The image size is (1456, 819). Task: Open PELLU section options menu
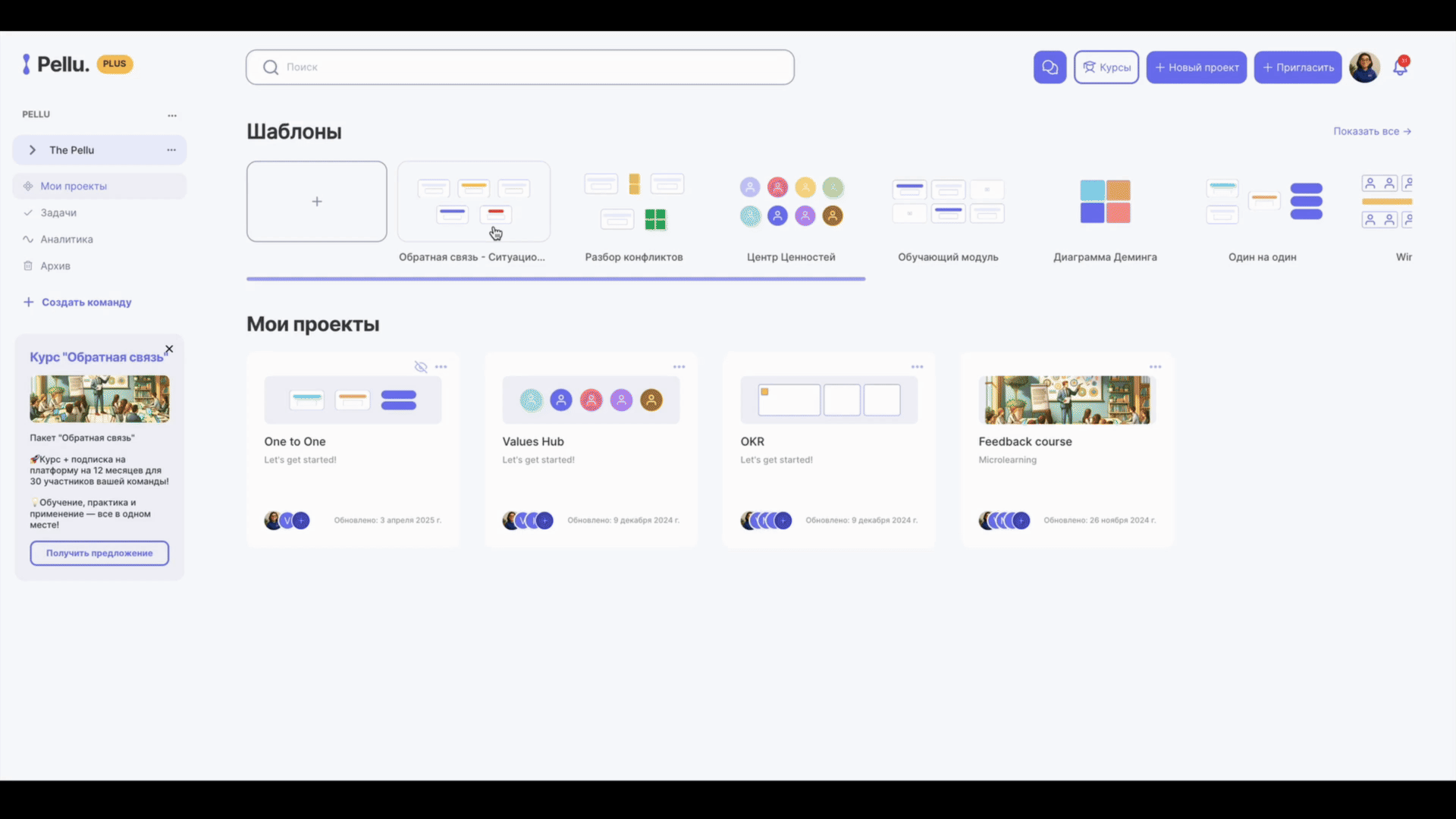pyautogui.click(x=172, y=115)
